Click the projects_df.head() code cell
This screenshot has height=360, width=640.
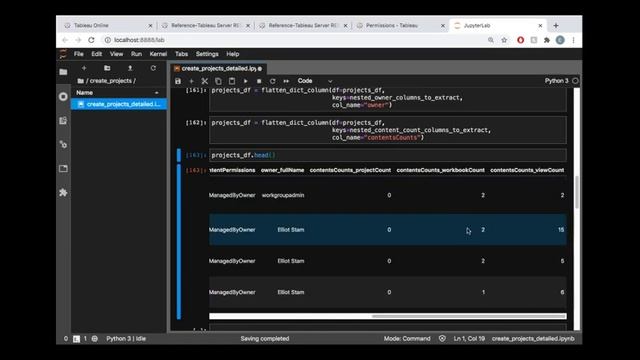[x=388, y=155]
